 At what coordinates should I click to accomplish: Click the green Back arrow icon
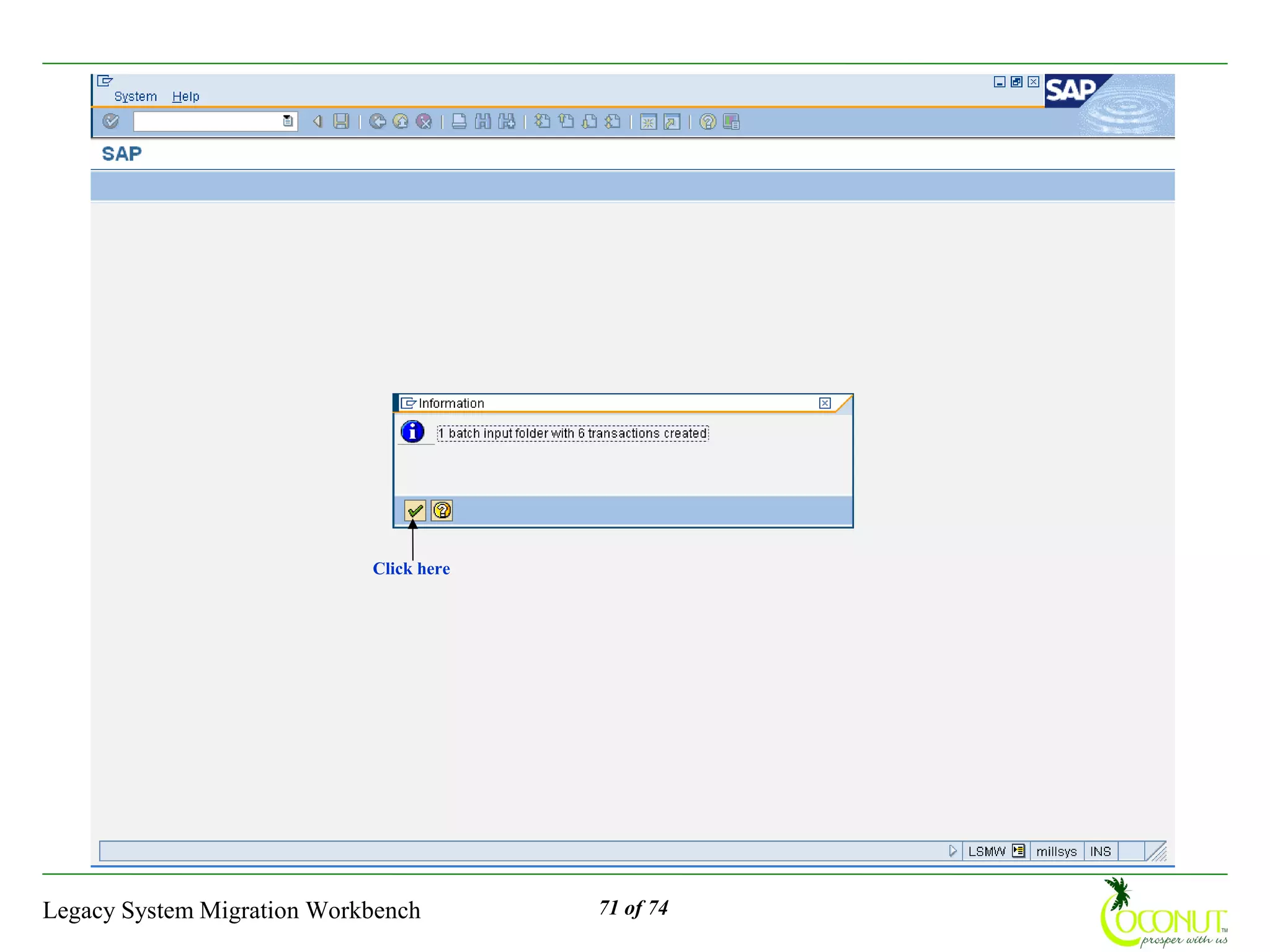377,121
